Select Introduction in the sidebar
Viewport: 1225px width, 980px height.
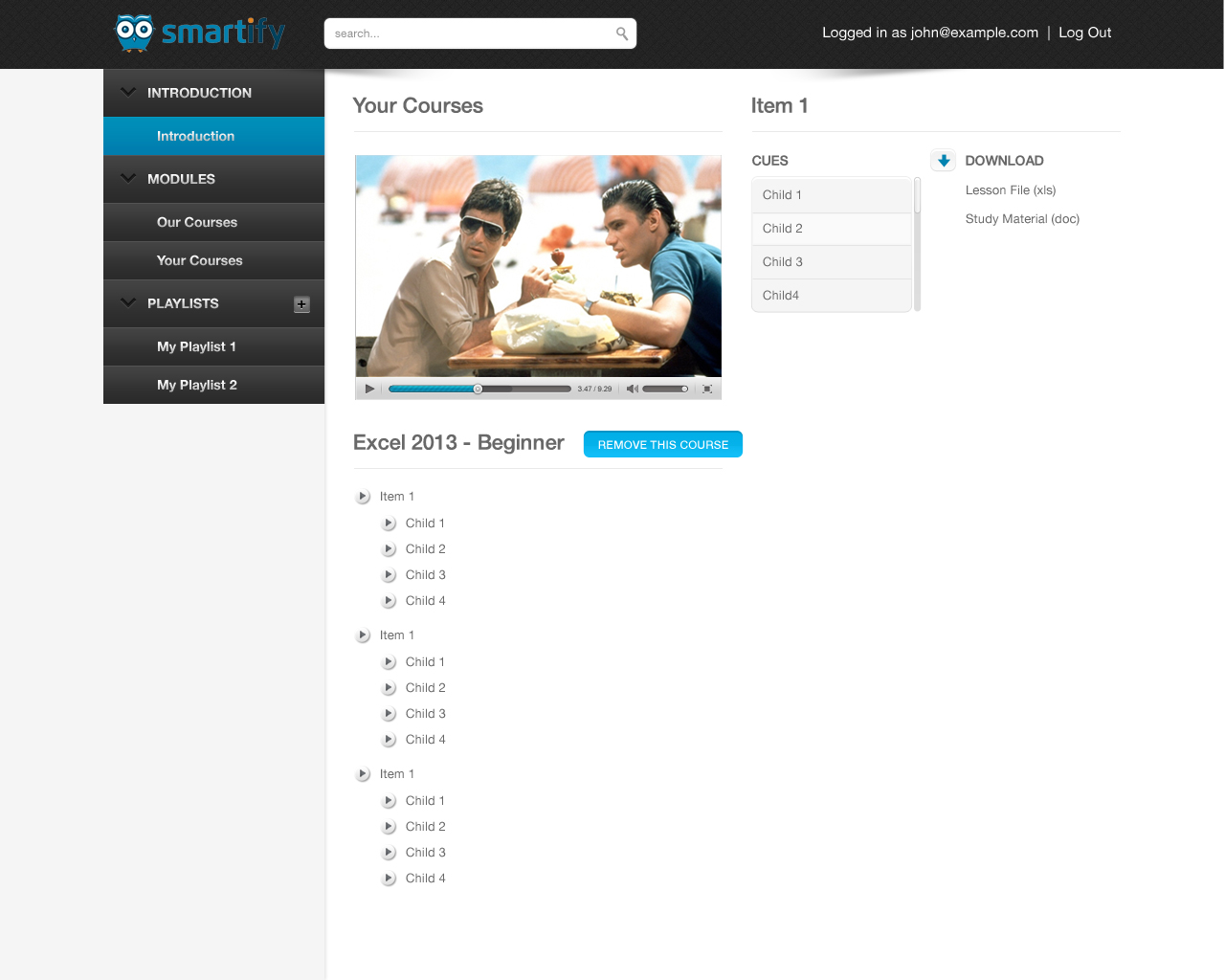coord(213,136)
